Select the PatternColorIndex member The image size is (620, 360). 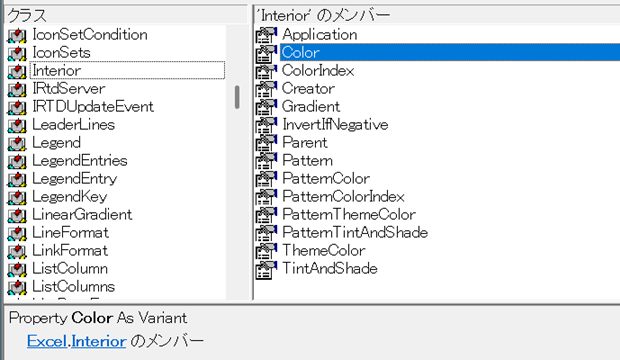(x=343, y=197)
